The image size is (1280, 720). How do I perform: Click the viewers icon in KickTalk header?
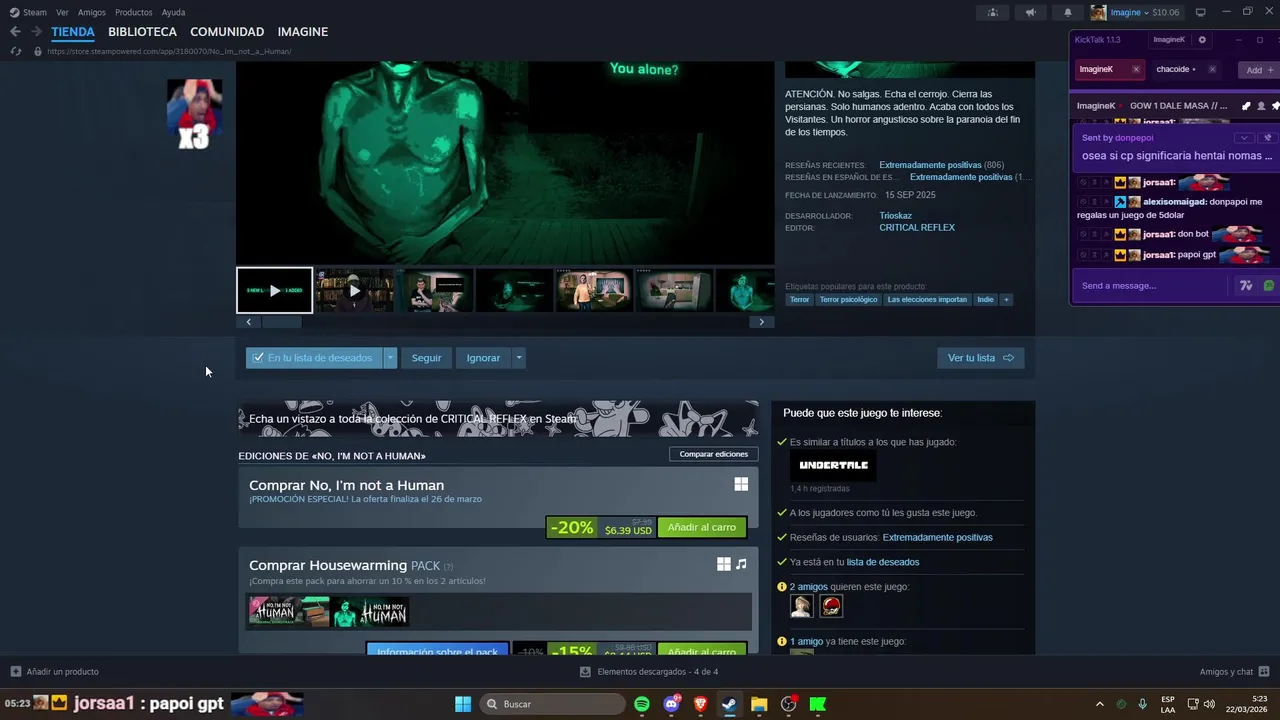click(x=1261, y=106)
